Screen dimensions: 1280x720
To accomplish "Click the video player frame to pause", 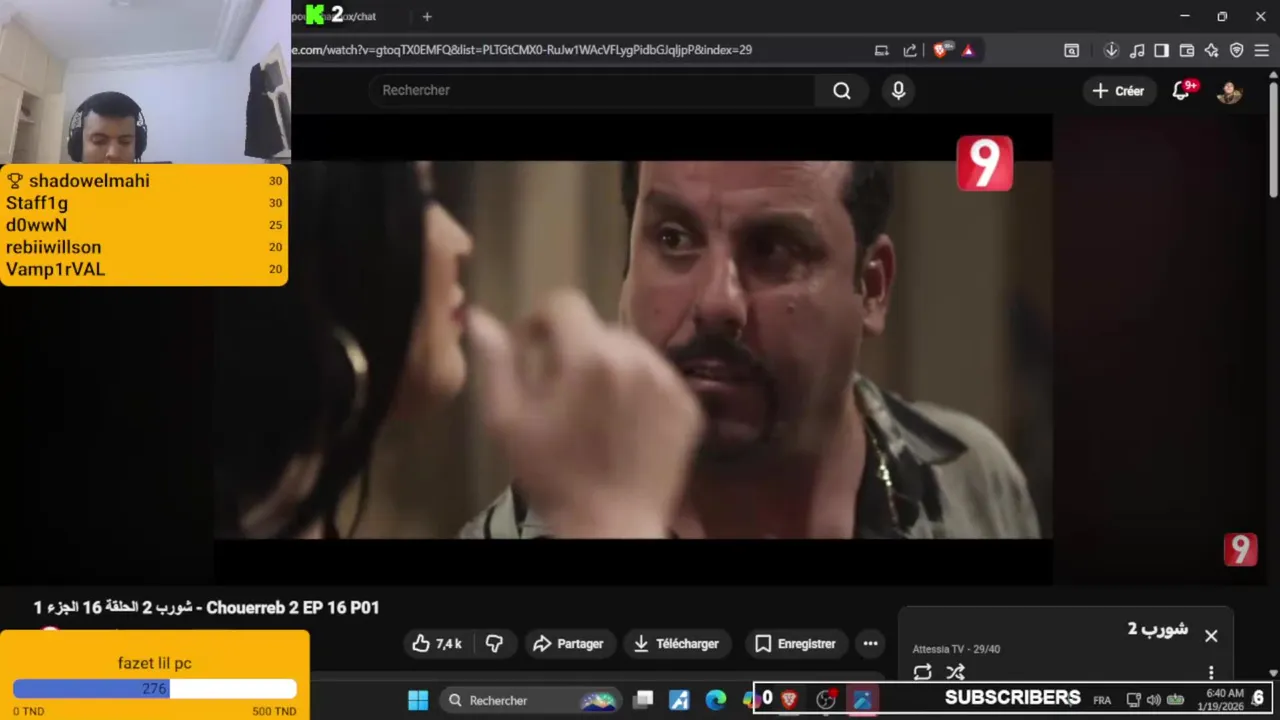I will 632,350.
